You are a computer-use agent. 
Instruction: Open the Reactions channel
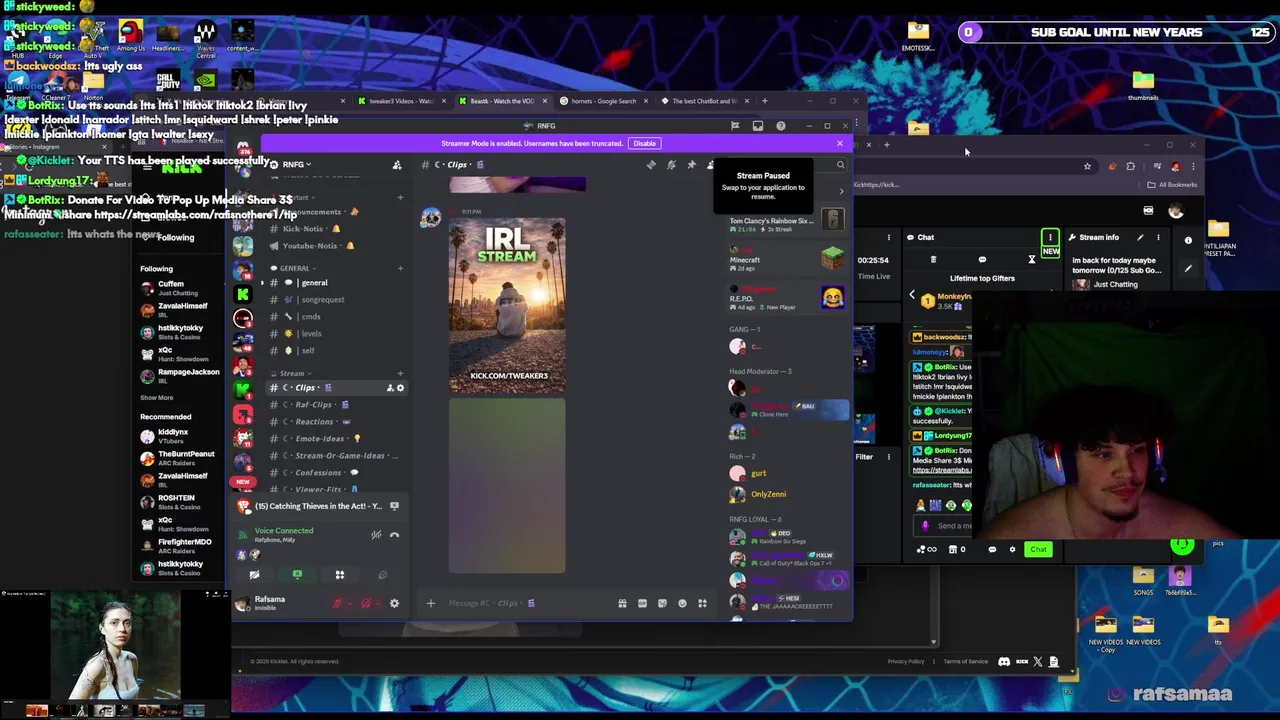pos(335,422)
